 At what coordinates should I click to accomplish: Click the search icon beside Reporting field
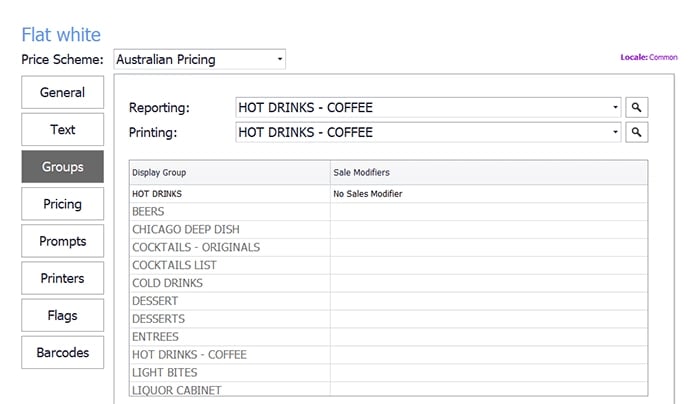[x=637, y=108]
